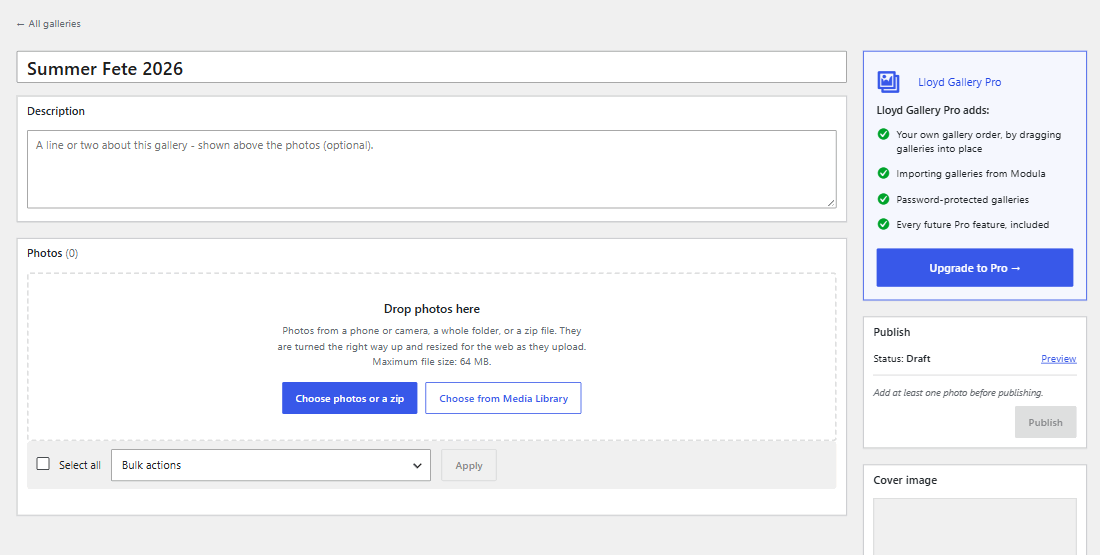Open the gallery Preview link
Screen dimensions: 1100x555
[1059, 359]
